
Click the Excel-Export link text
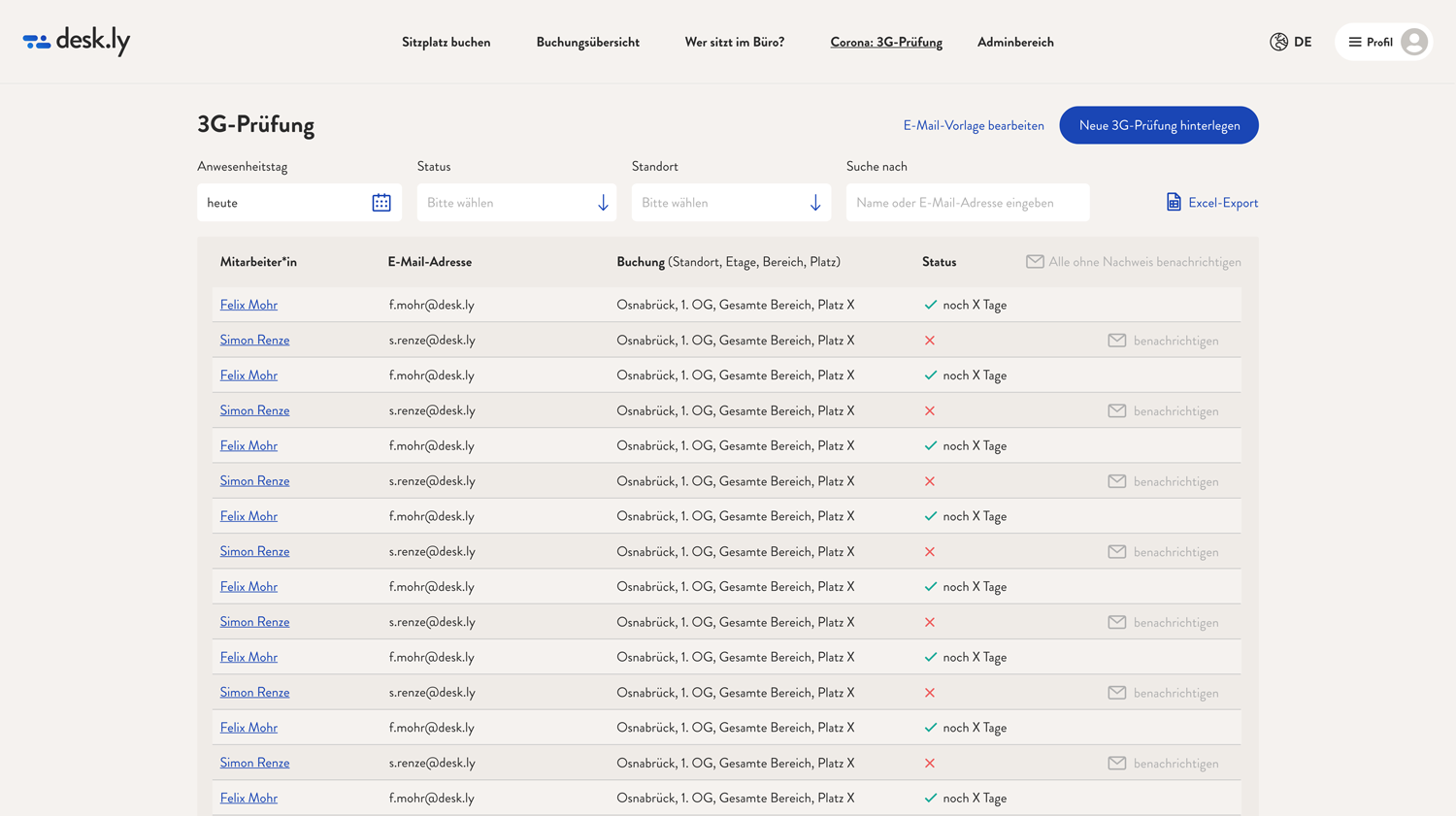click(1223, 203)
